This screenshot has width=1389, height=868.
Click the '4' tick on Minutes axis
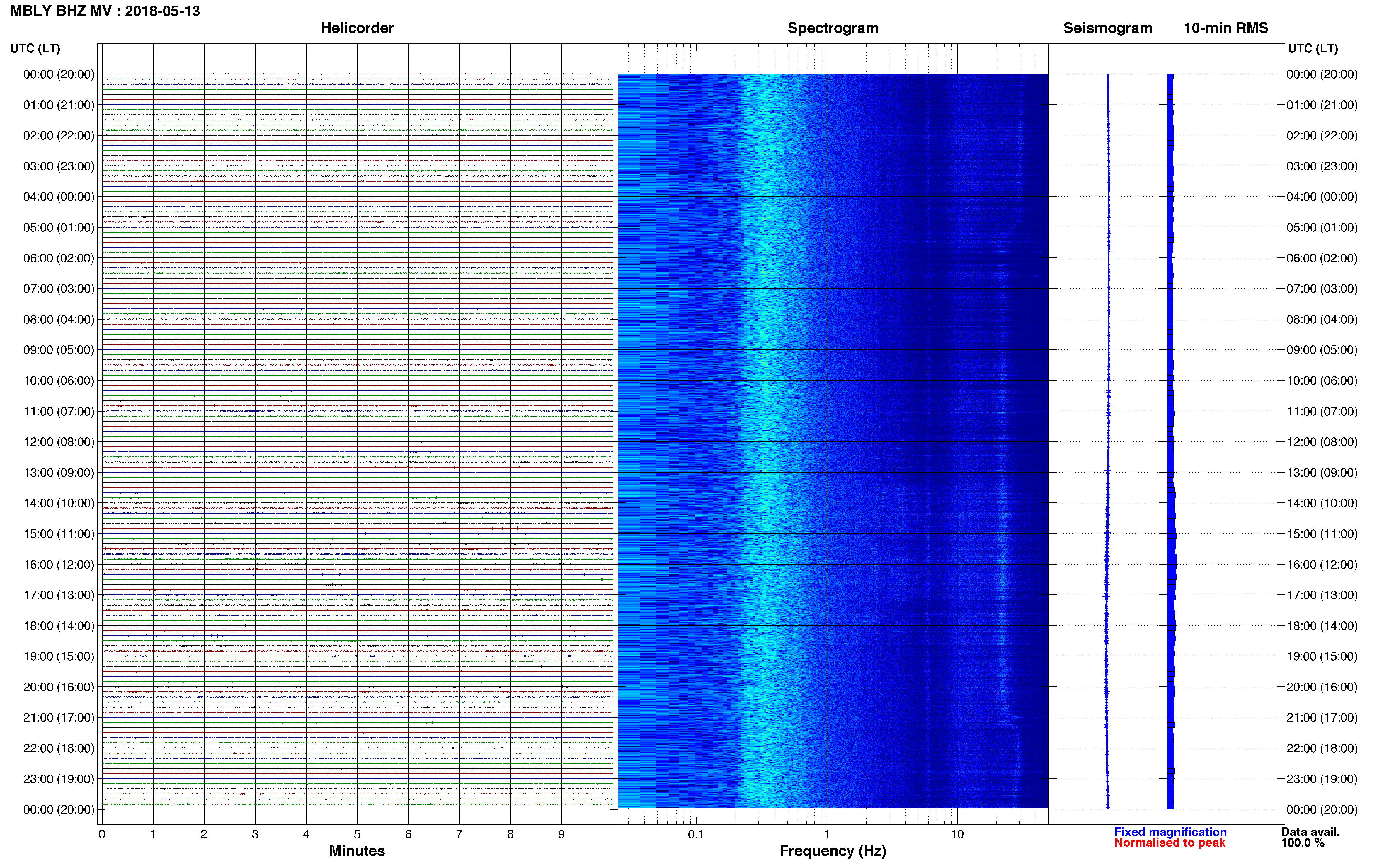(x=306, y=834)
